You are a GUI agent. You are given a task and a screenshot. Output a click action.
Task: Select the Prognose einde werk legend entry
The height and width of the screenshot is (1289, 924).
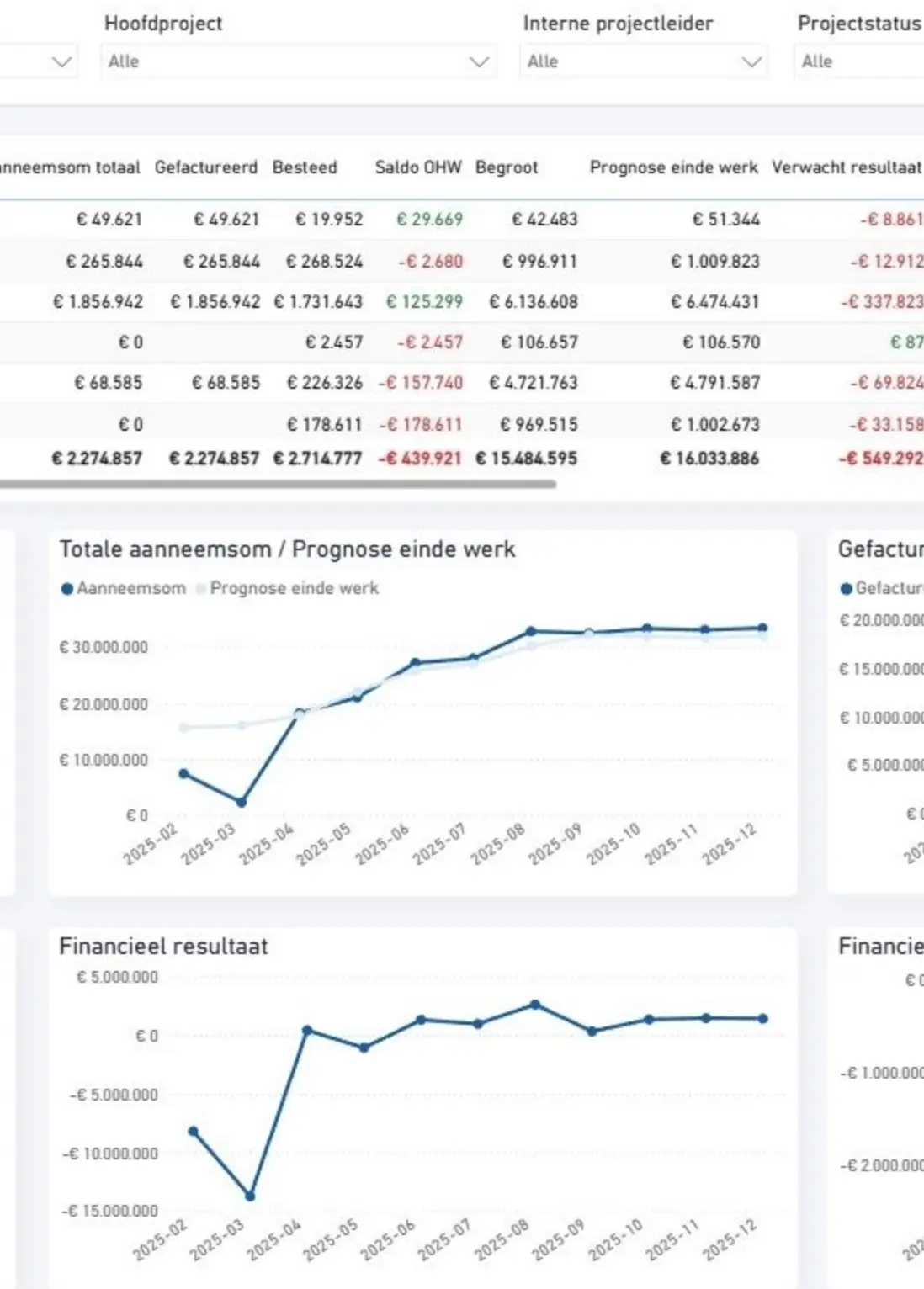[x=294, y=589]
